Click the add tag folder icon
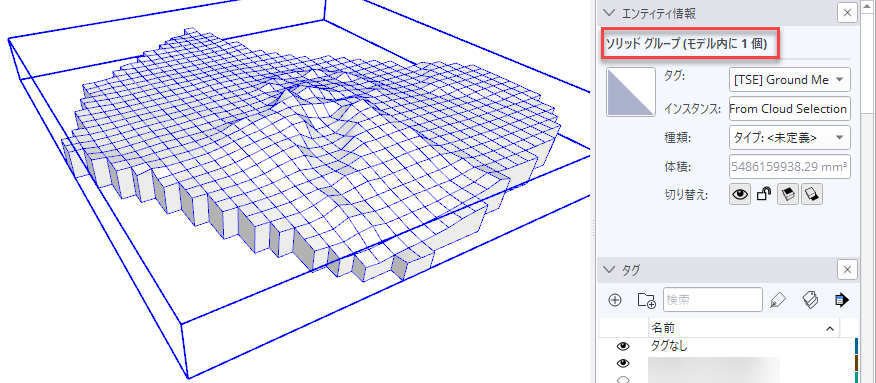The width and height of the screenshot is (876, 383). pos(646,300)
